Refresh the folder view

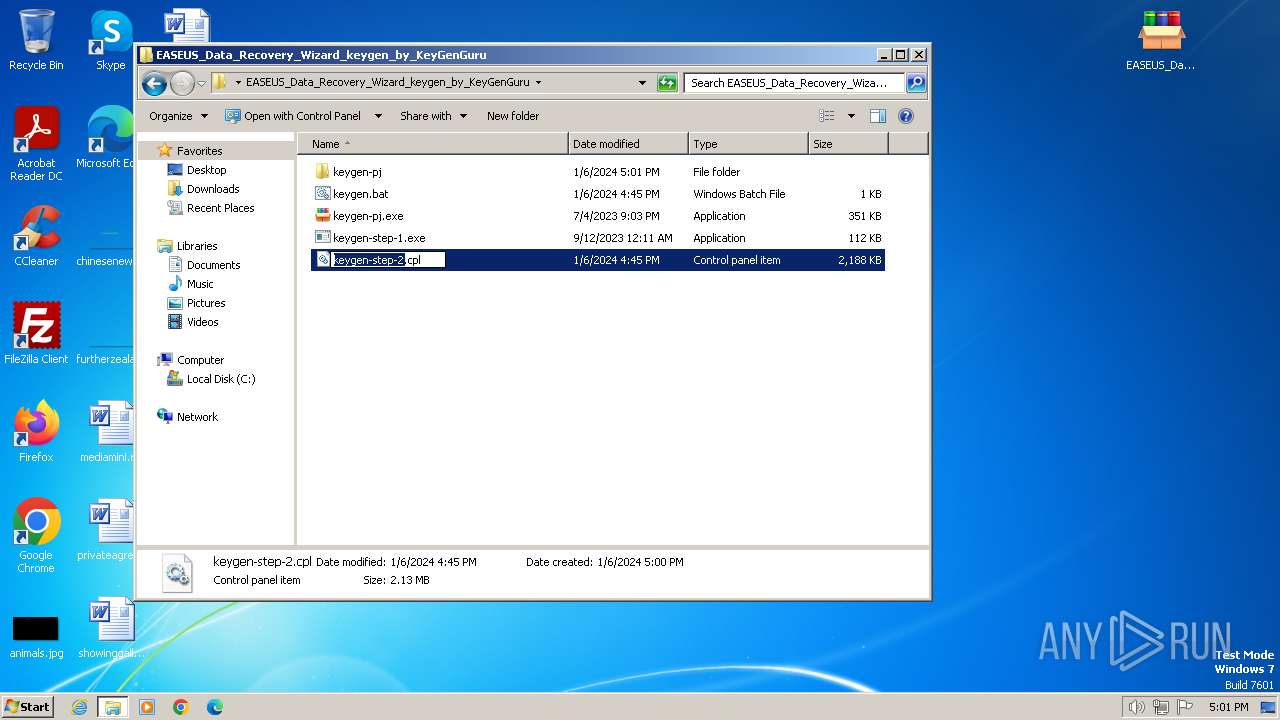click(667, 83)
